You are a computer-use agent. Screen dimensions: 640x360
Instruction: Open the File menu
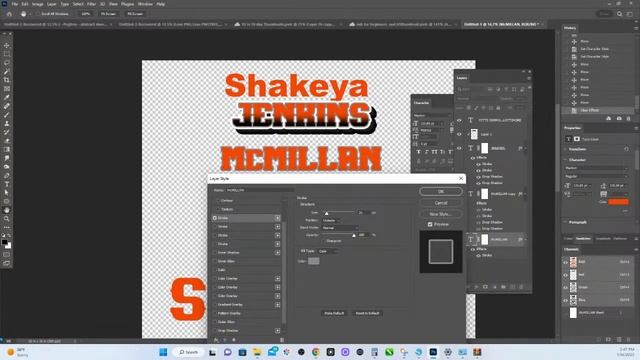14,4
